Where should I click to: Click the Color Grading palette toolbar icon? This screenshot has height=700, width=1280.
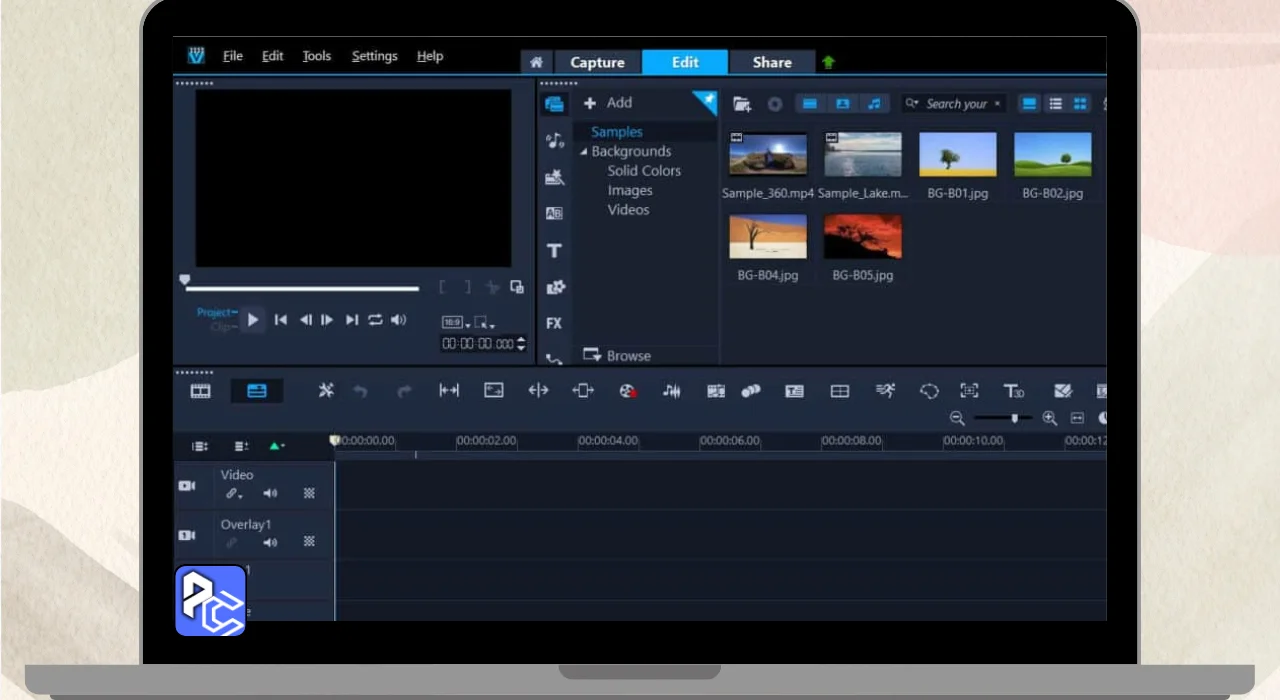pyautogui.click(x=627, y=391)
